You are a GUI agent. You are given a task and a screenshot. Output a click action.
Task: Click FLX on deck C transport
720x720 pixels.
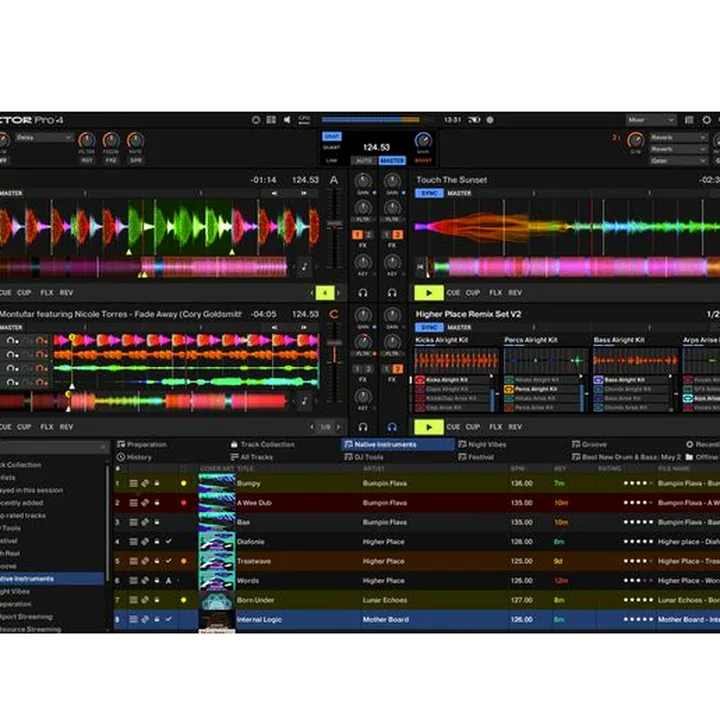tap(47, 427)
